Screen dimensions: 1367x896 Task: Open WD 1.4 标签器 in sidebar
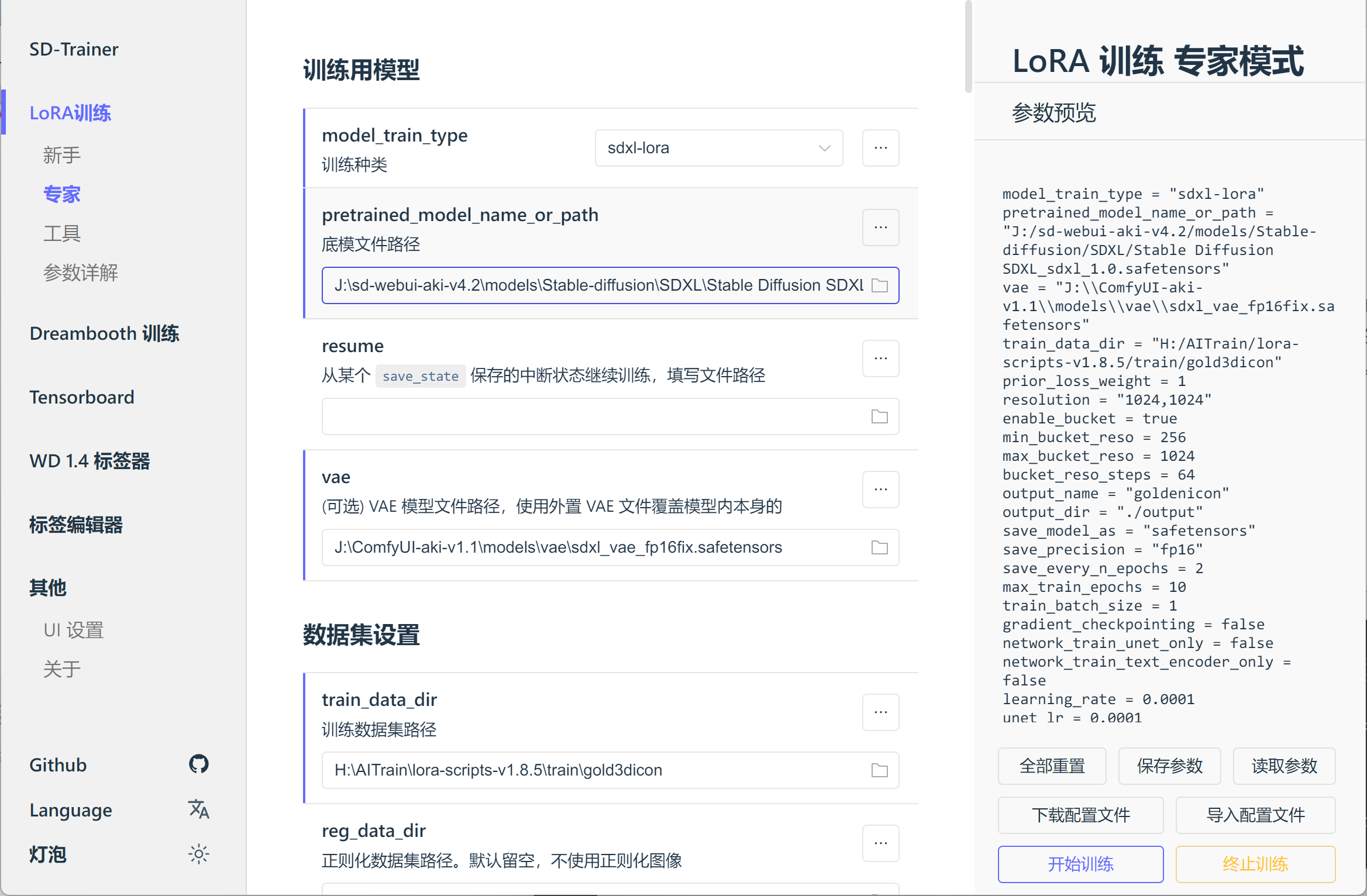click(x=89, y=461)
